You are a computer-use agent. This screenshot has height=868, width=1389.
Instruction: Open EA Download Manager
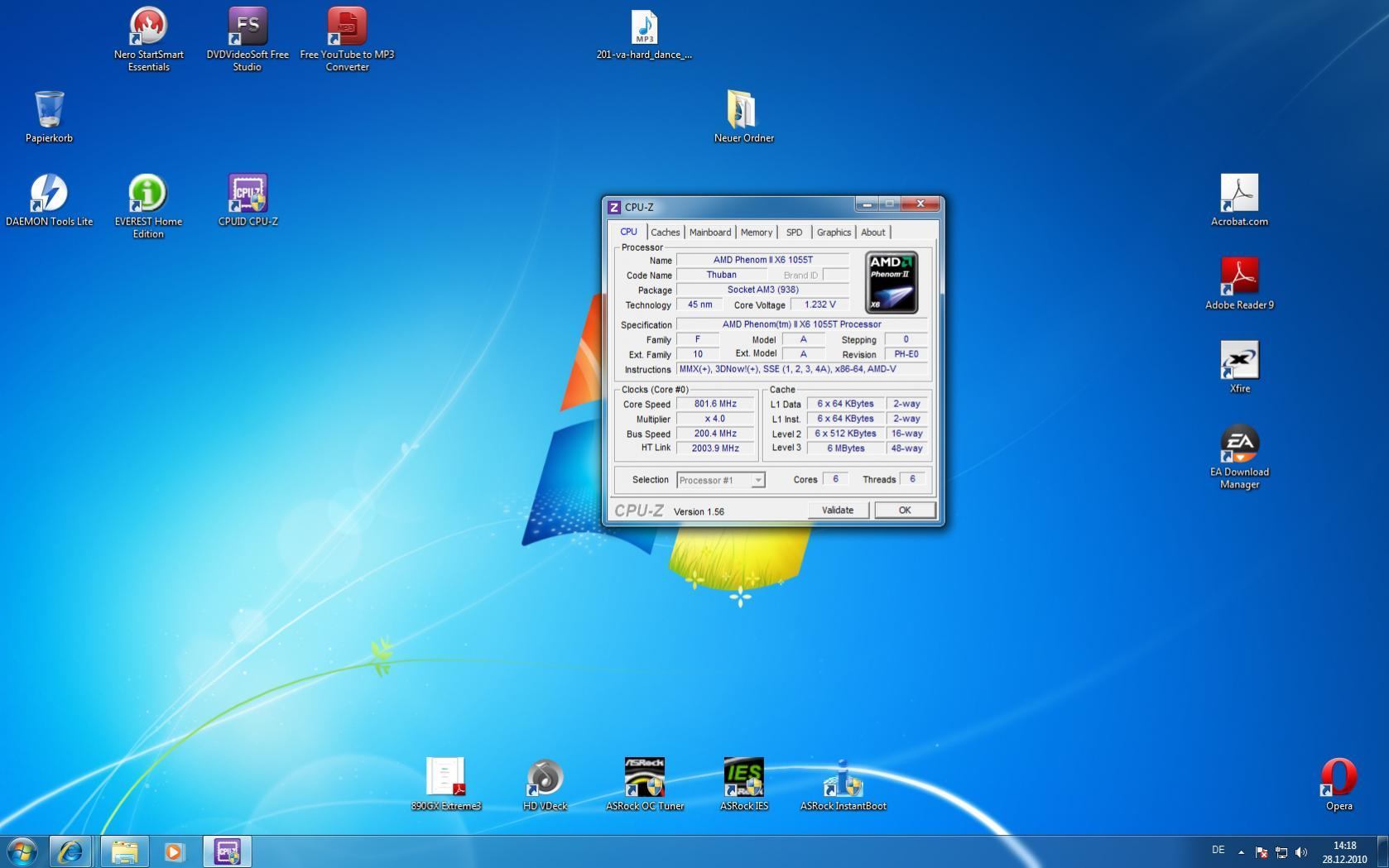click(x=1239, y=457)
